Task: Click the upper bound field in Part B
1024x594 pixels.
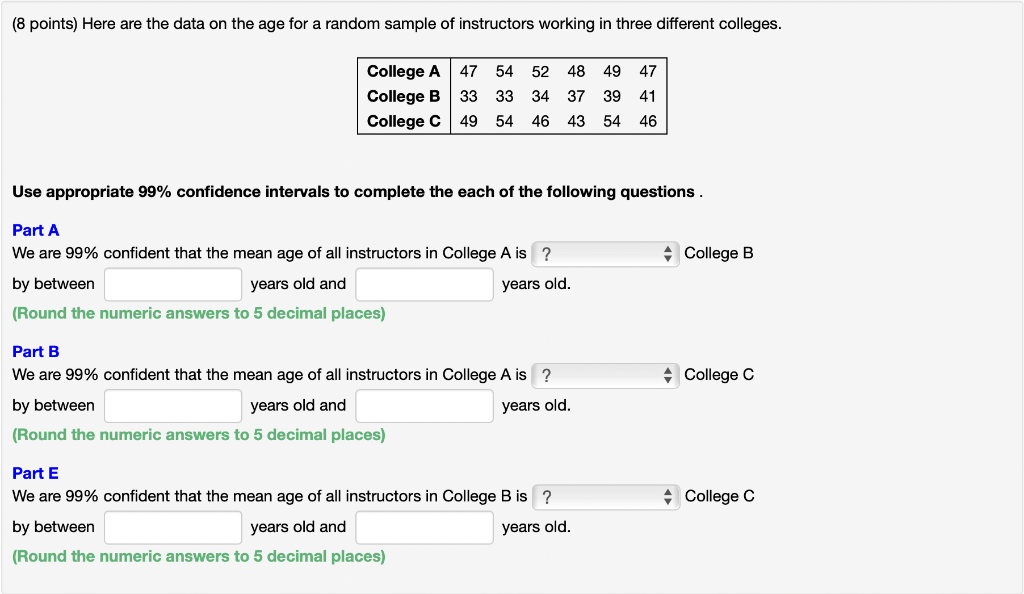Action: pyautogui.click(x=424, y=406)
